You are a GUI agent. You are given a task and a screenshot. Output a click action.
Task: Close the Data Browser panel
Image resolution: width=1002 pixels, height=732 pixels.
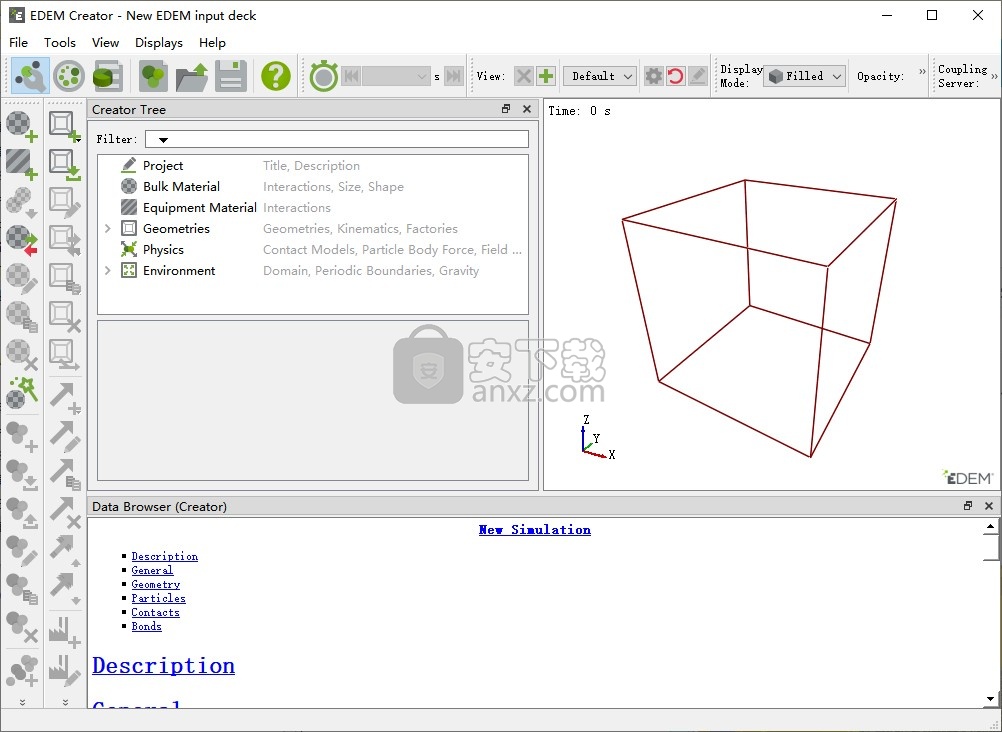coord(989,506)
